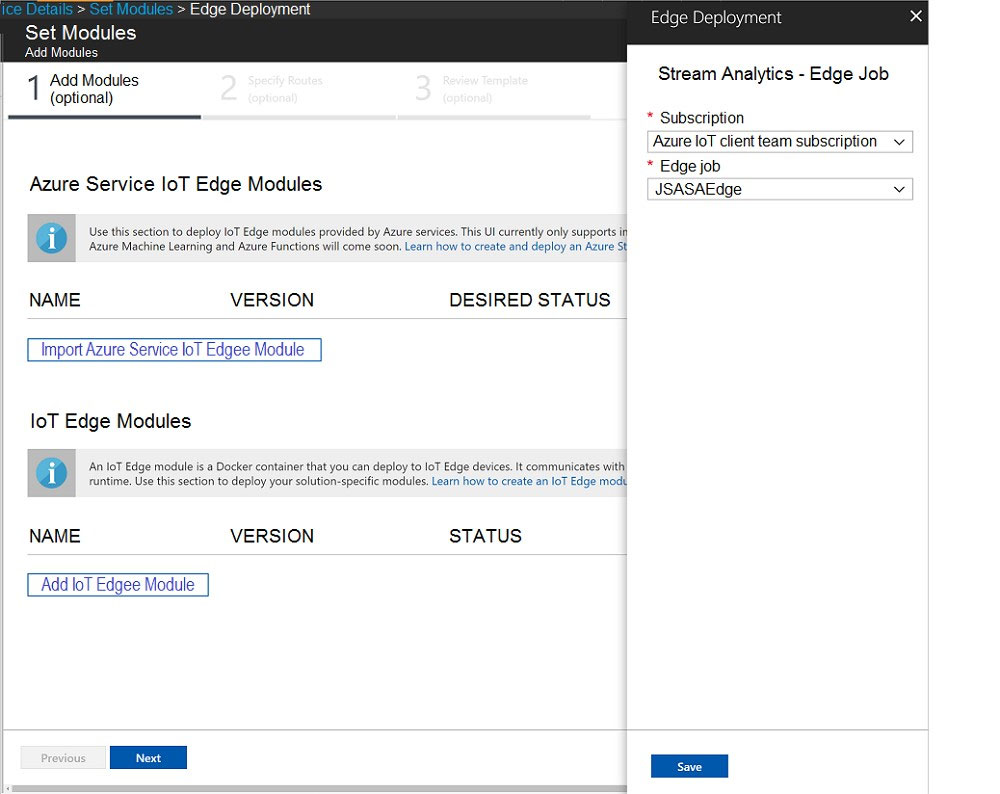Click the info icon in IoT Edge Modules section
This screenshot has height=794, width=1000.
(x=52, y=473)
